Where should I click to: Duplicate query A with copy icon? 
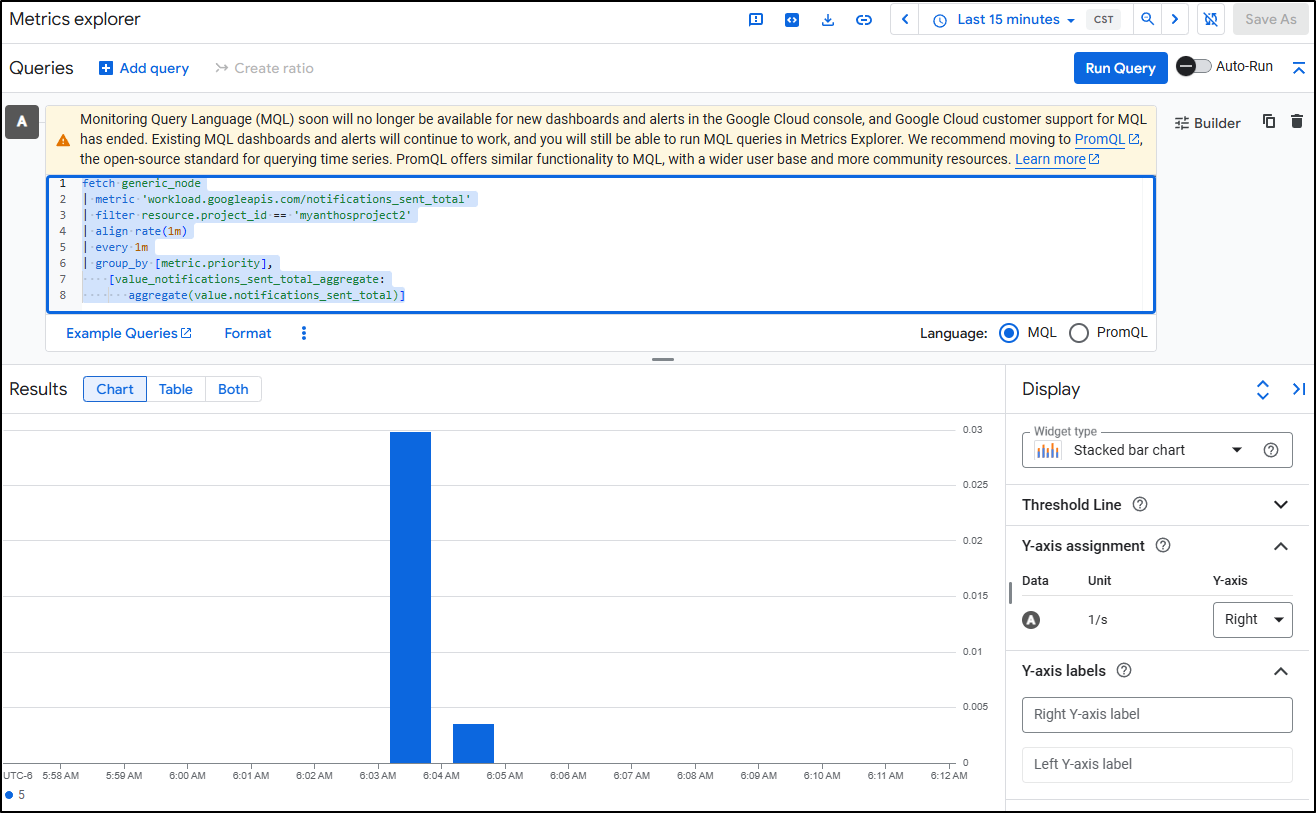1269,122
